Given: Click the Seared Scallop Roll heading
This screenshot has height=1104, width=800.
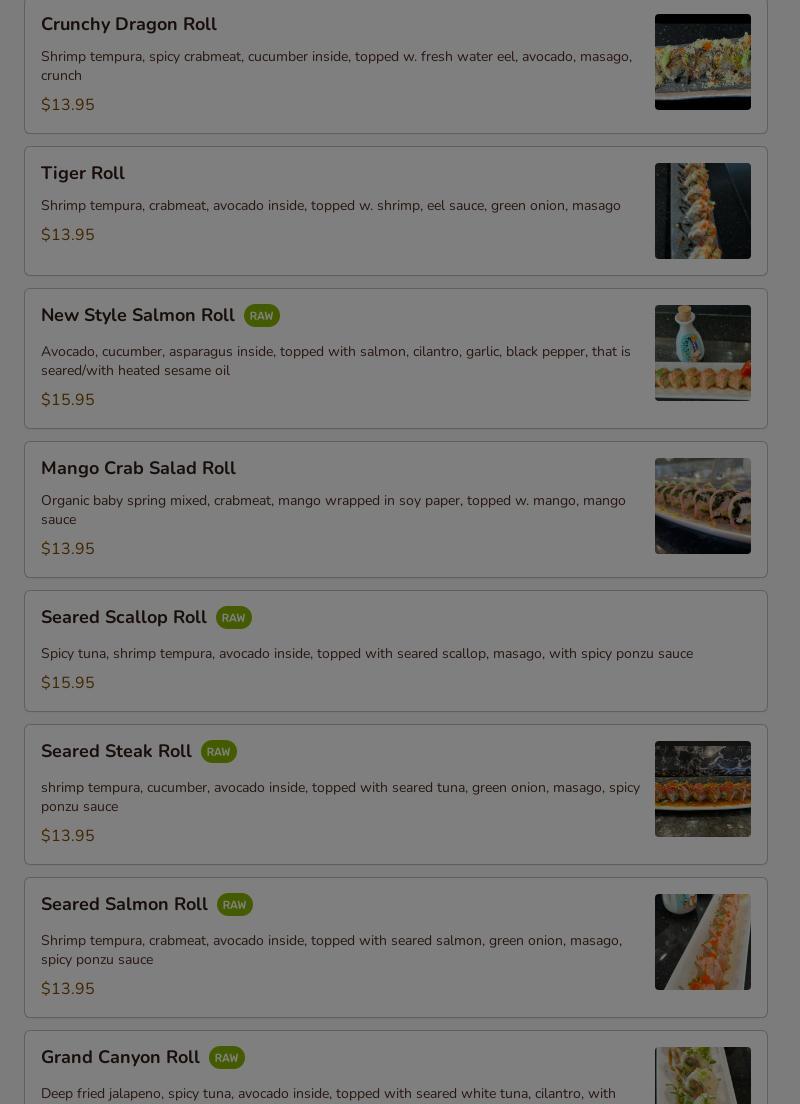Looking at the screenshot, I should pyautogui.click(x=124, y=617).
